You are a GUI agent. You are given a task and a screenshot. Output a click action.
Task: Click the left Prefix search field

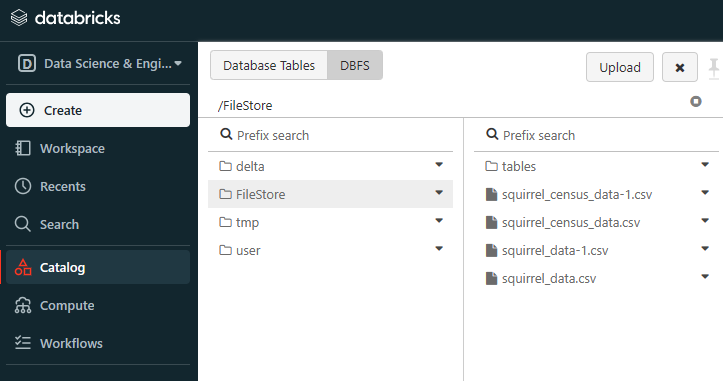point(330,135)
